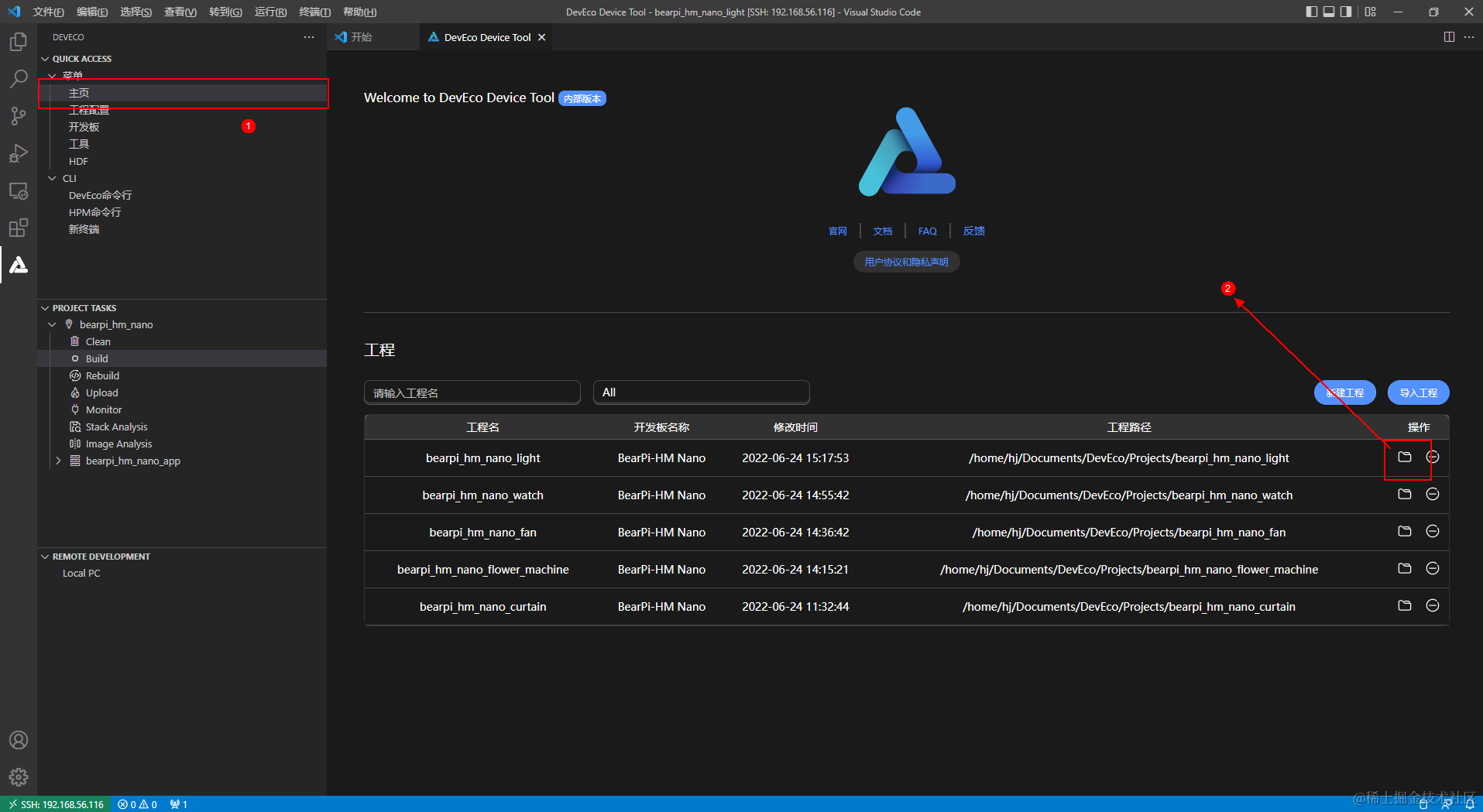The width and height of the screenshot is (1483, 812).
Task: Open Customize Layout icon in title bar
Action: pyautogui.click(x=1371, y=12)
